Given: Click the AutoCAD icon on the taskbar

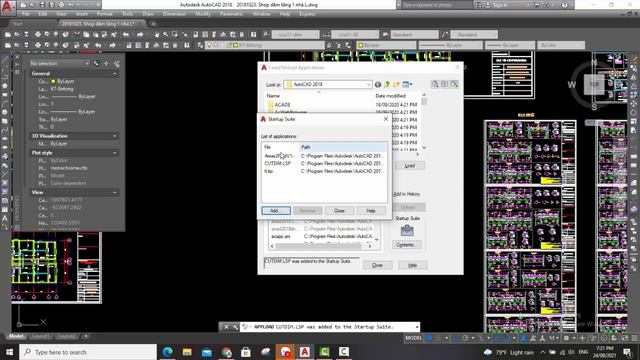Looking at the screenshot, I should 304,352.
